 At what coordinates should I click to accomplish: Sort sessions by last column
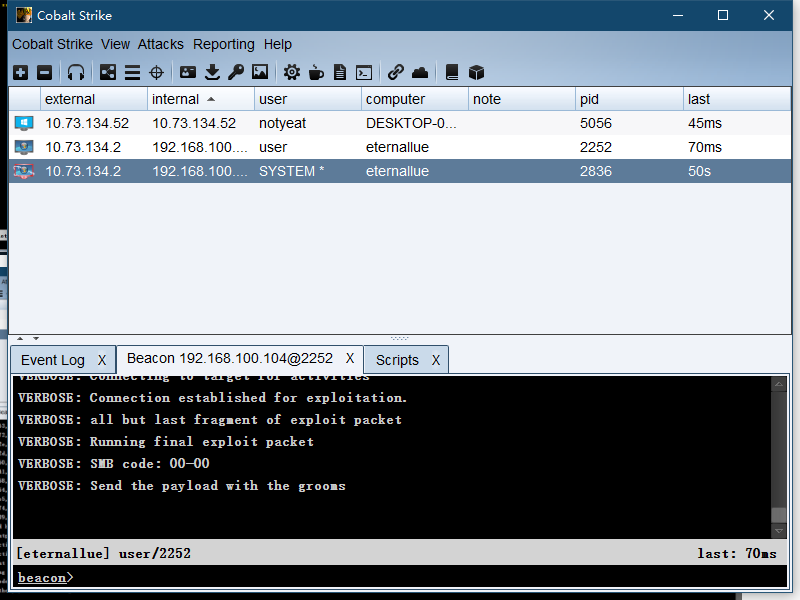tap(737, 99)
